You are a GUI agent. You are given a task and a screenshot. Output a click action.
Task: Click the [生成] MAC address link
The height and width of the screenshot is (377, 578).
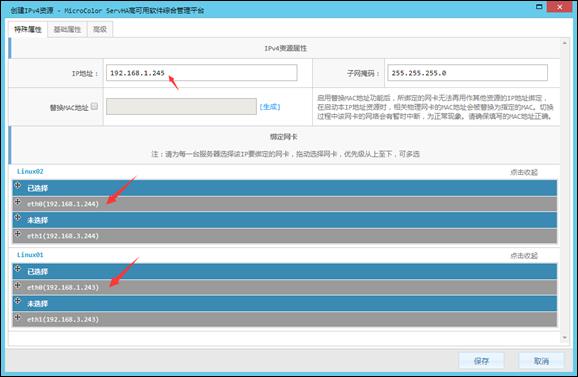pos(270,107)
